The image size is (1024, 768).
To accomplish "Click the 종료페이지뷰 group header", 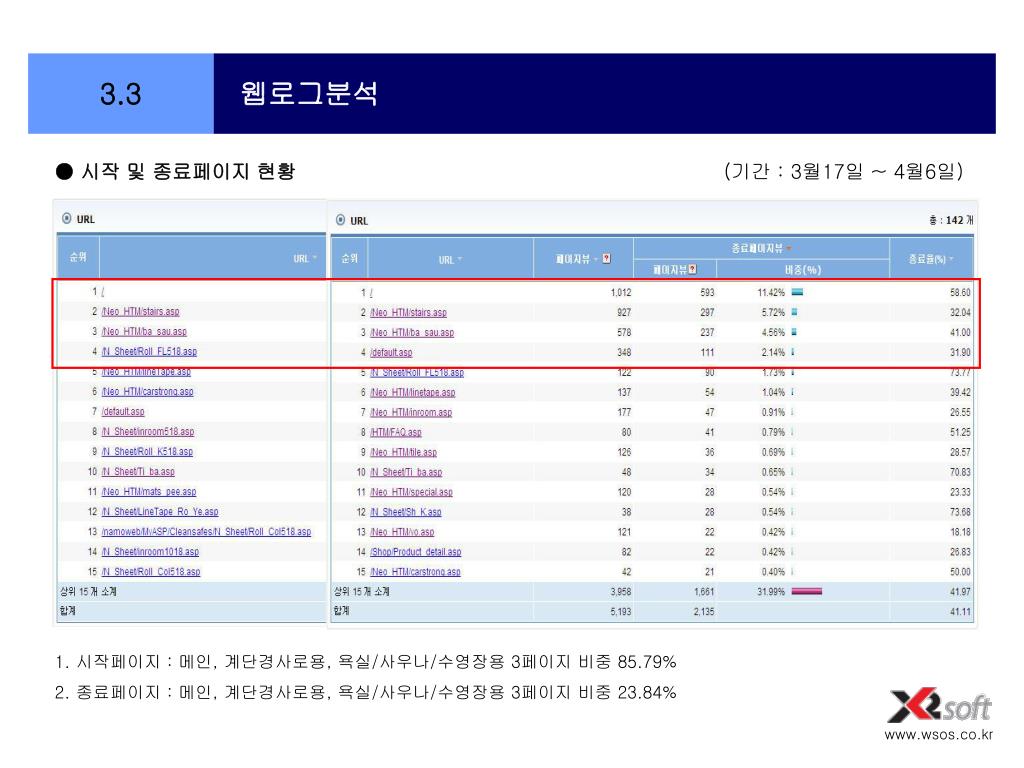I will 757,248.
